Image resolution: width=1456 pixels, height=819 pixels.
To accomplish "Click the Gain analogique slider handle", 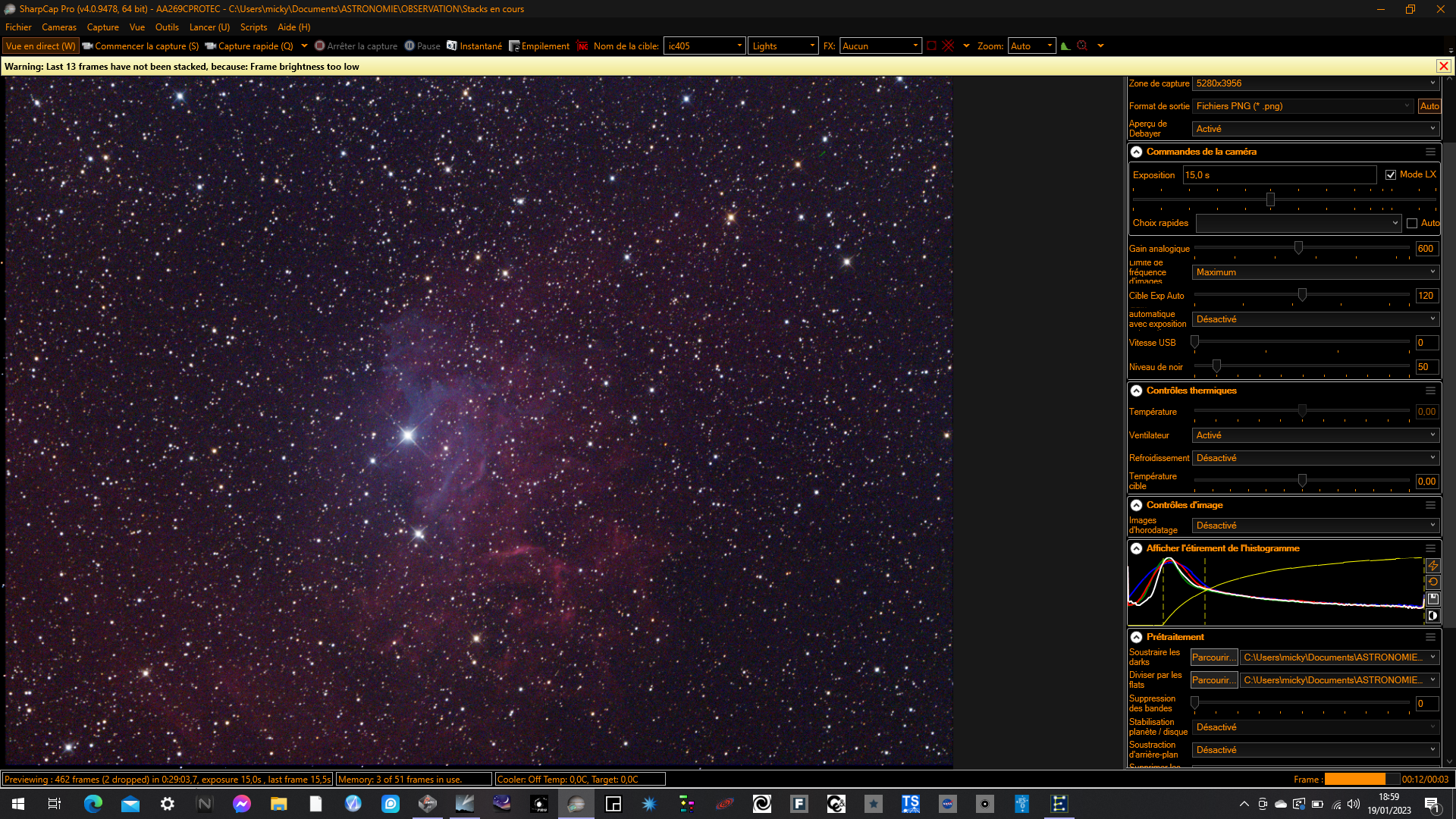I will (1298, 248).
